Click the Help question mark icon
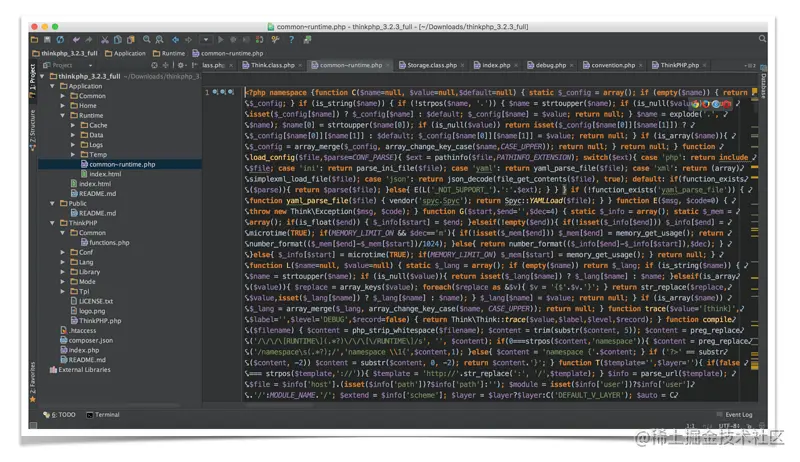 pyautogui.click(x=291, y=40)
